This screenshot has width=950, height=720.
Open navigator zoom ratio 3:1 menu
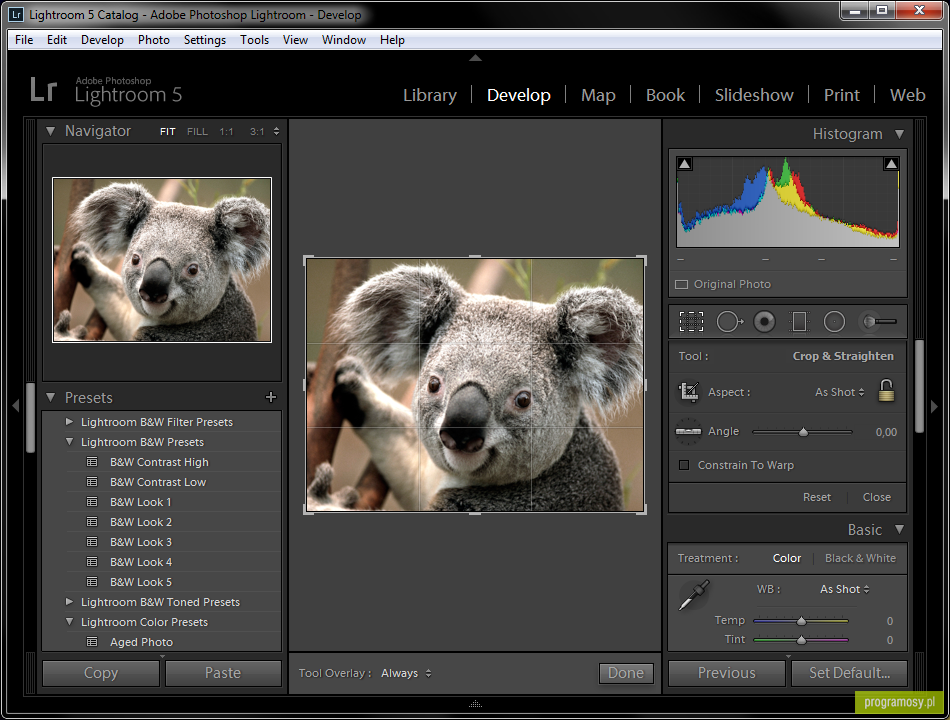pyautogui.click(x=265, y=132)
